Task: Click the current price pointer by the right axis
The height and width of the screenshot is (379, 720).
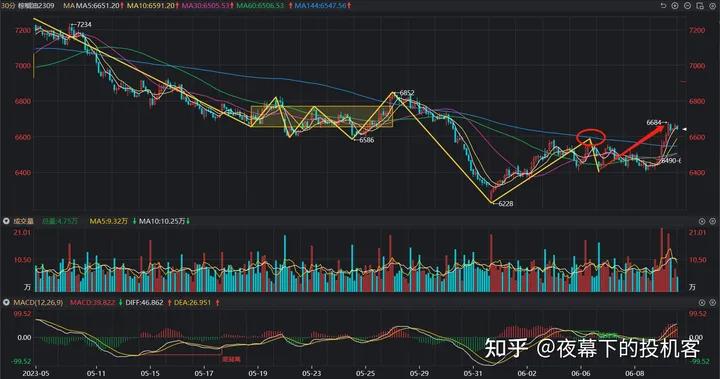Action: 684,129
